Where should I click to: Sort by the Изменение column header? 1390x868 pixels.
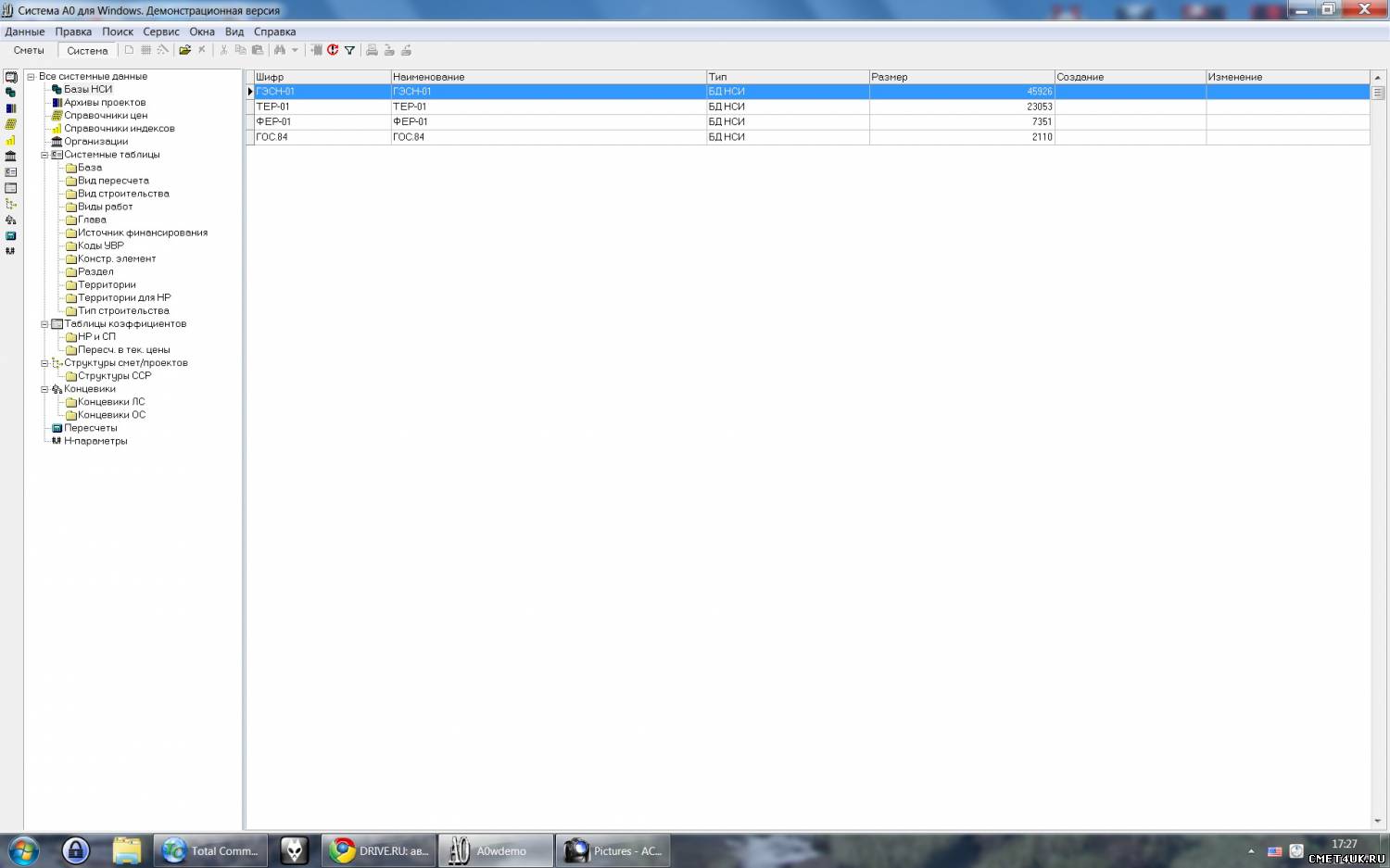pos(1288,77)
